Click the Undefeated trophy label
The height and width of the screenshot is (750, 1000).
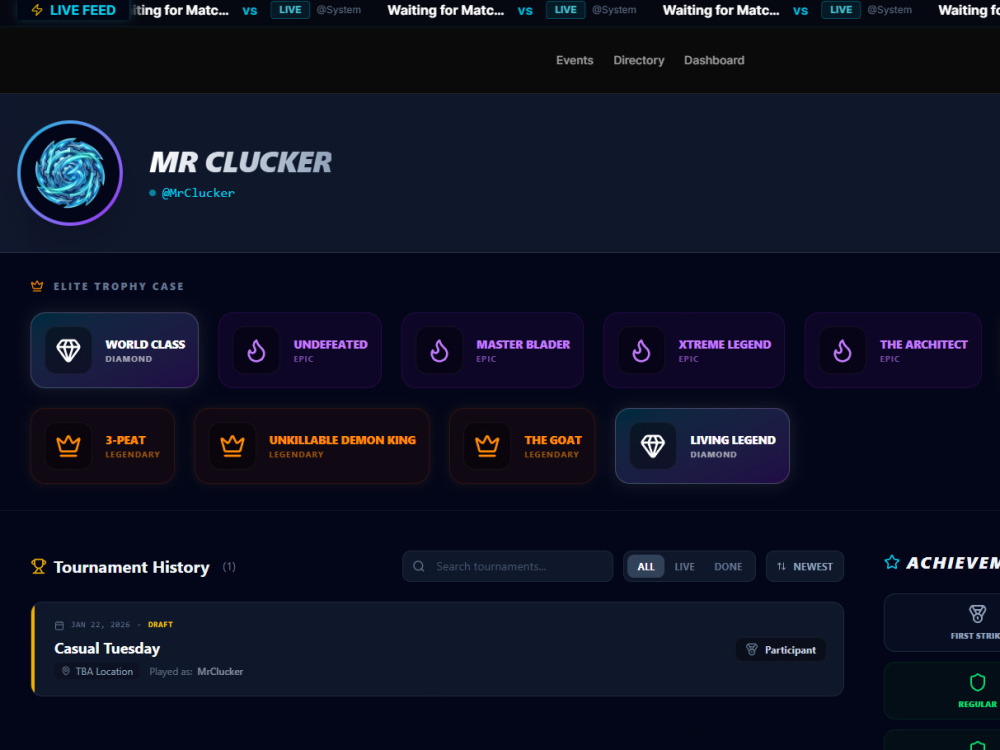(x=330, y=344)
